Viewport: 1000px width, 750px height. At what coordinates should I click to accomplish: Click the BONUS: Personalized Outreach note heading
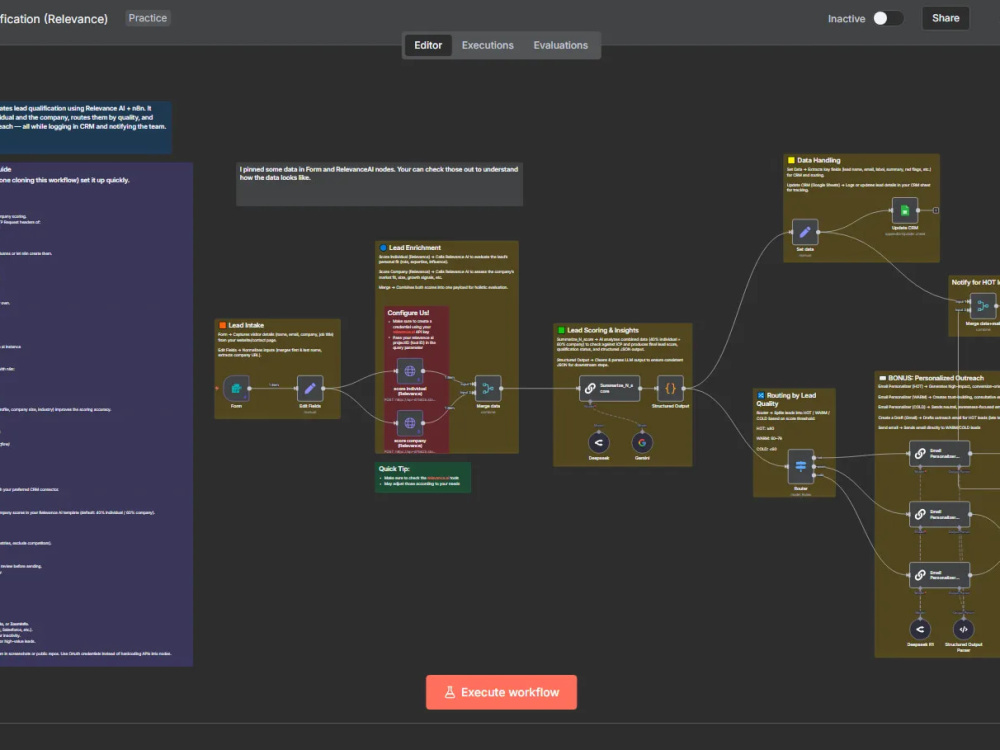936,378
